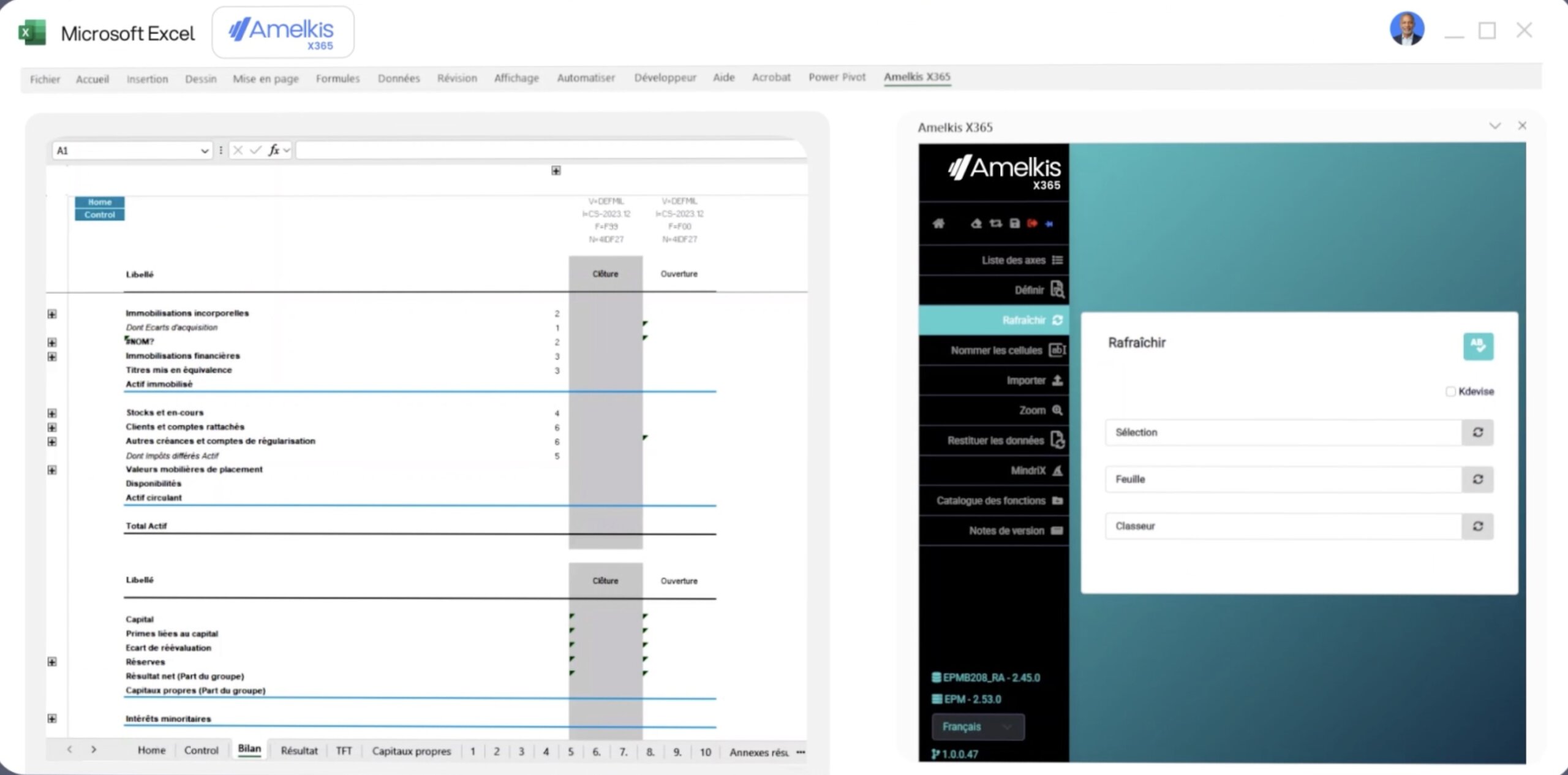
Task: Expand the Intérêts minoritaires row group
Action: coord(52,719)
